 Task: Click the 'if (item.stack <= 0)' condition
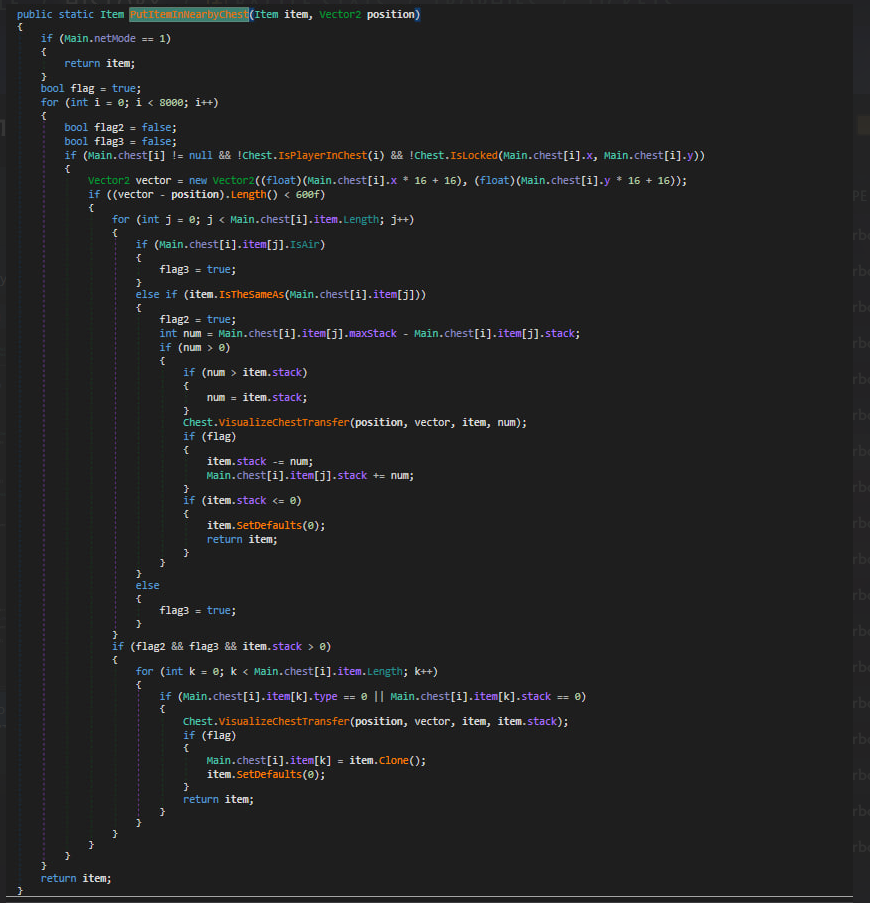tap(242, 500)
